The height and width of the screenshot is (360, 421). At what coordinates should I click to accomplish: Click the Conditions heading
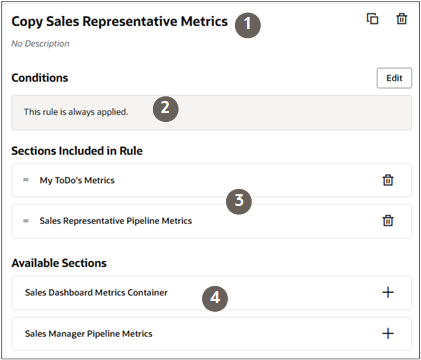click(x=40, y=78)
